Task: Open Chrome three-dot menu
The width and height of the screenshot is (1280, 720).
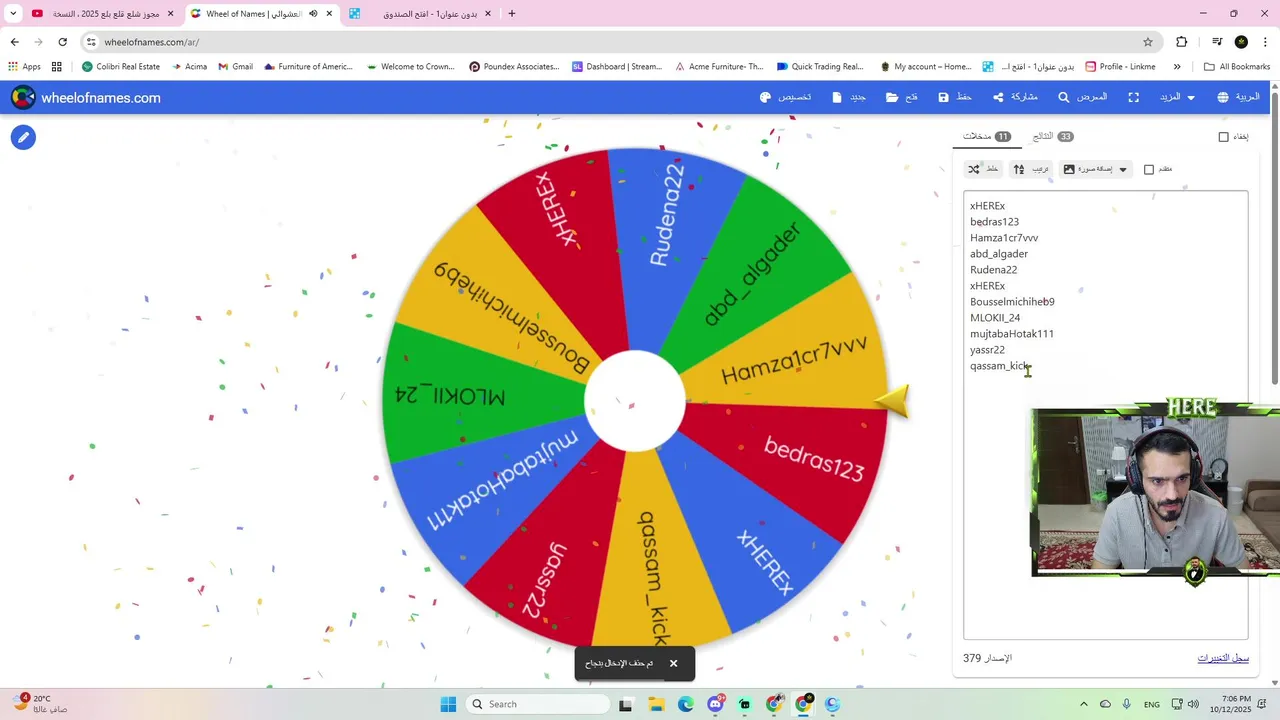Action: tap(1265, 42)
